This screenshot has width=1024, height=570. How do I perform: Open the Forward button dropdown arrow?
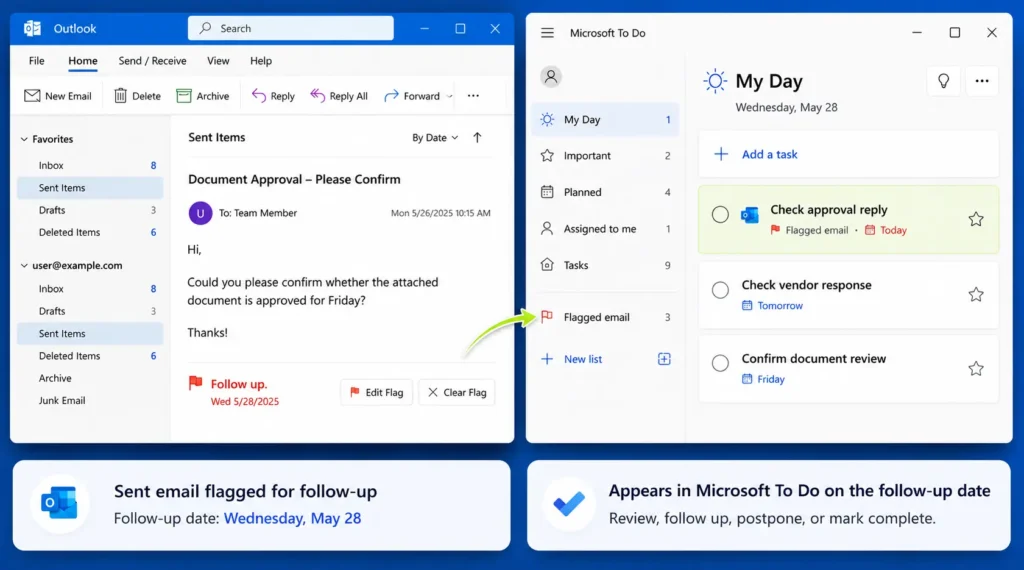[x=449, y=96]
